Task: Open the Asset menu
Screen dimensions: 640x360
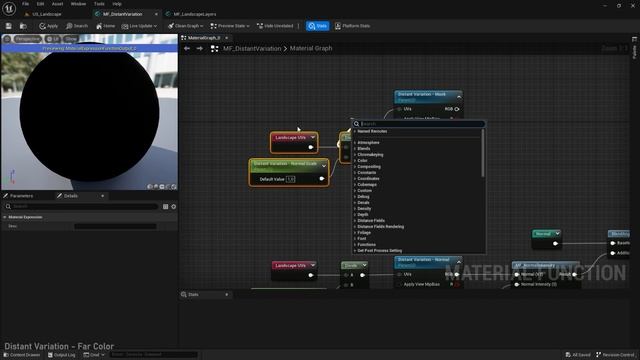Action: click(58, 4)
